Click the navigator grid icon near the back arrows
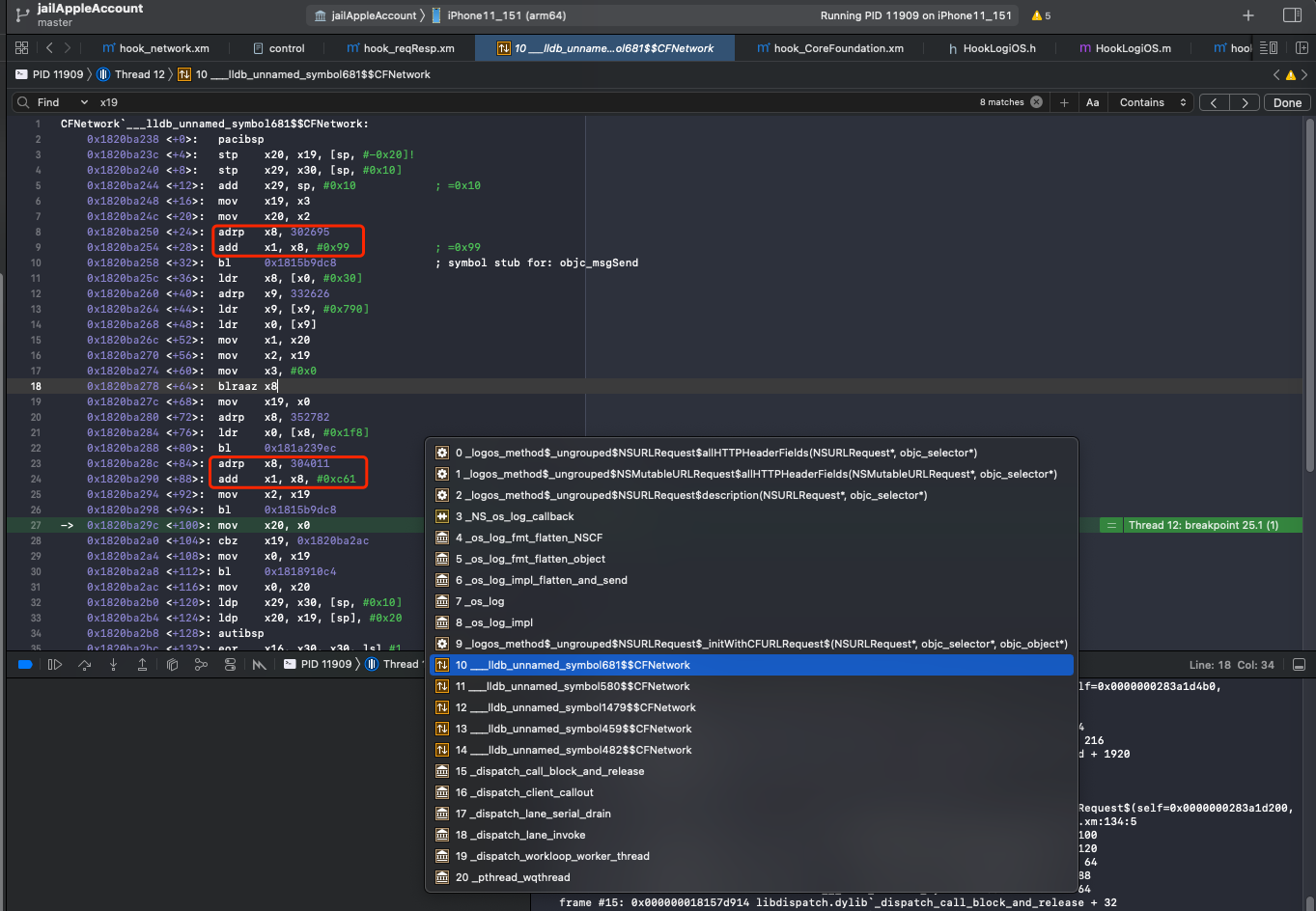 click(21, 46)
